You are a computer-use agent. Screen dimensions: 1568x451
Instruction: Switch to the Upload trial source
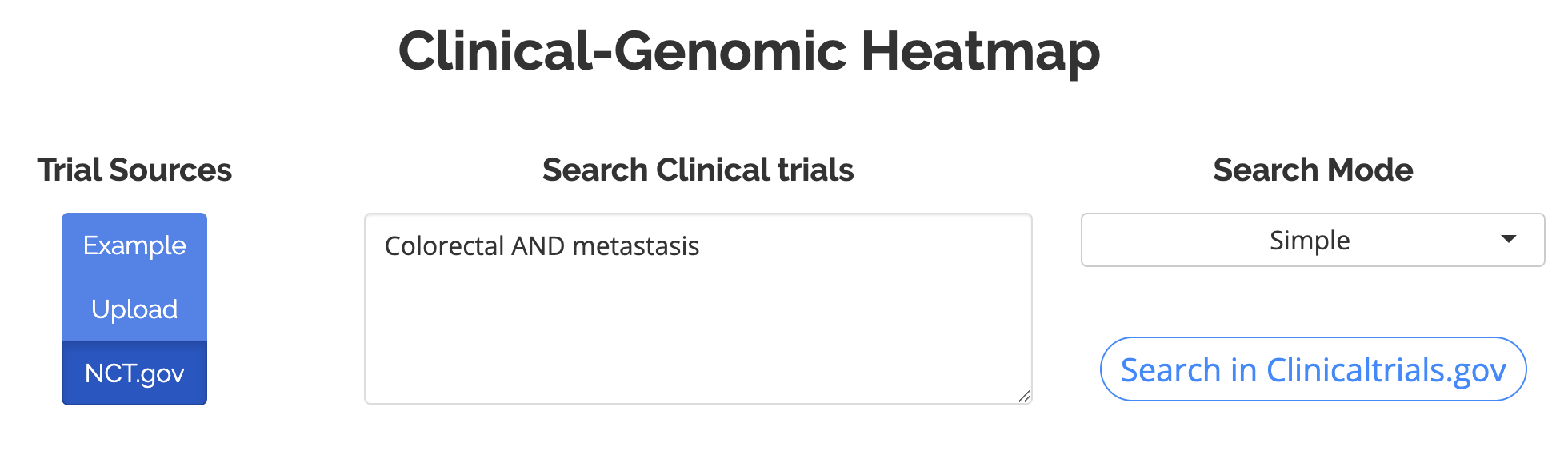(x=134, y=309)
